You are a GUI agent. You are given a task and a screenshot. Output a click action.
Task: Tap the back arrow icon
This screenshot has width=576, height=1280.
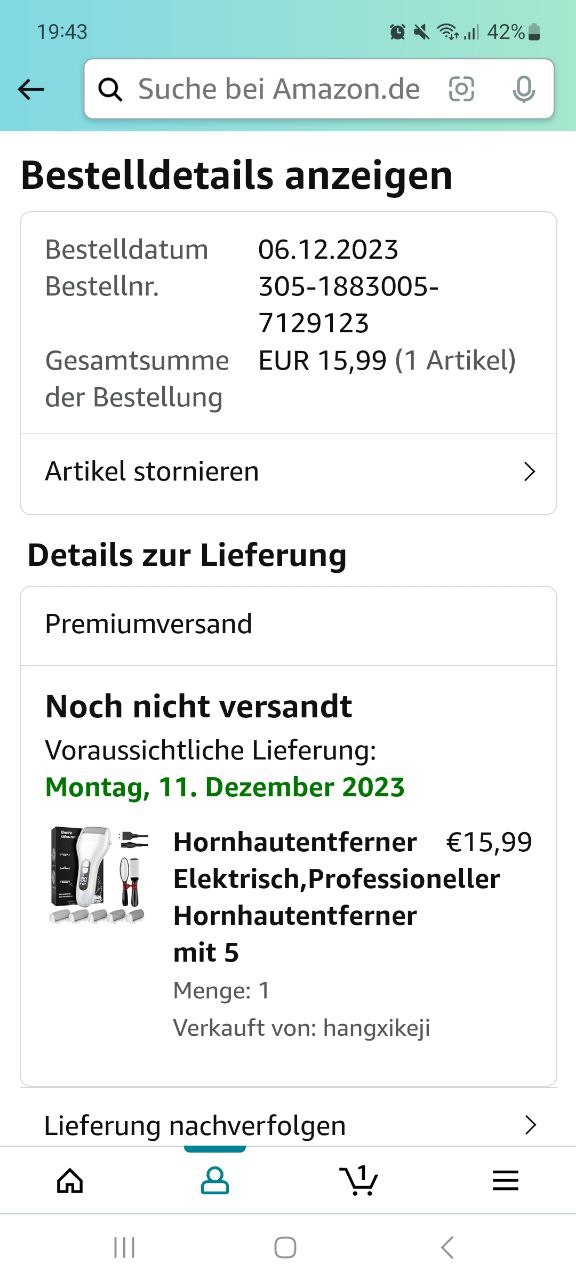(x=31, y=90)
